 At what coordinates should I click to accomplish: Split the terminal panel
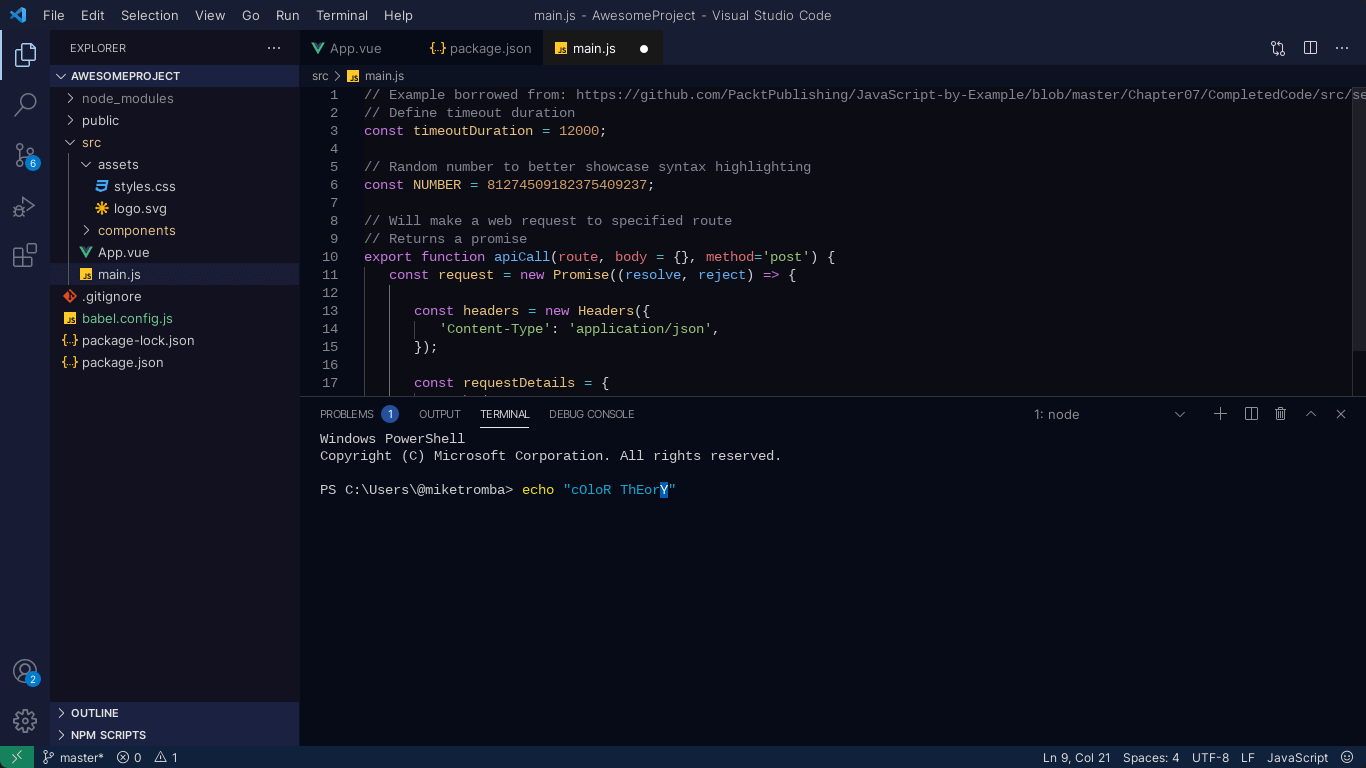tap(1251, 414)
